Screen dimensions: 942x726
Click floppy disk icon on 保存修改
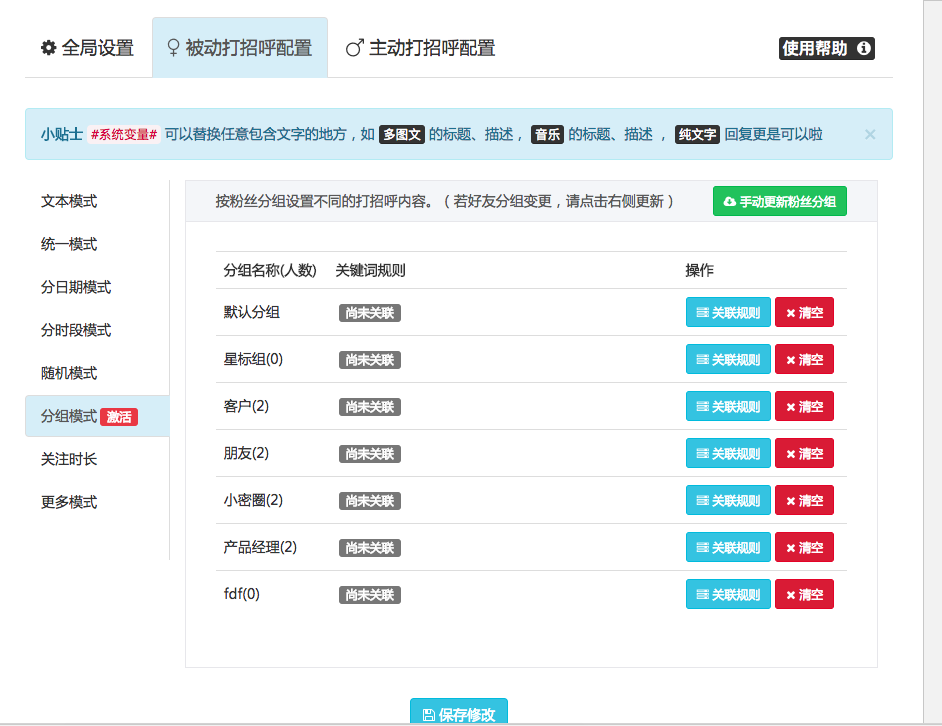pyautogui.click(x=428, y=715)
